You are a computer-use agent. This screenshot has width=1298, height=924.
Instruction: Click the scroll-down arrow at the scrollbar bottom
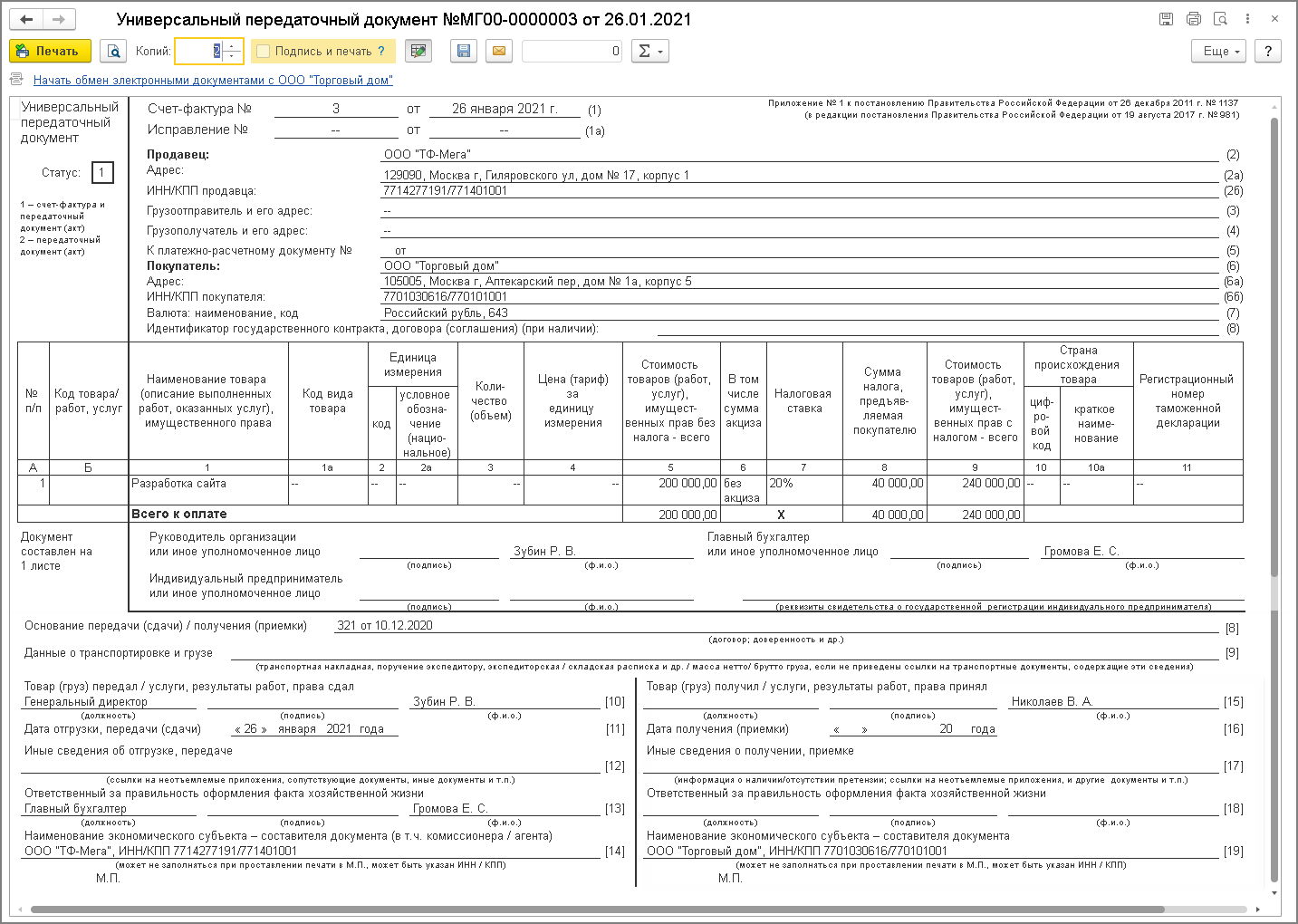[x=1274, y=893]
